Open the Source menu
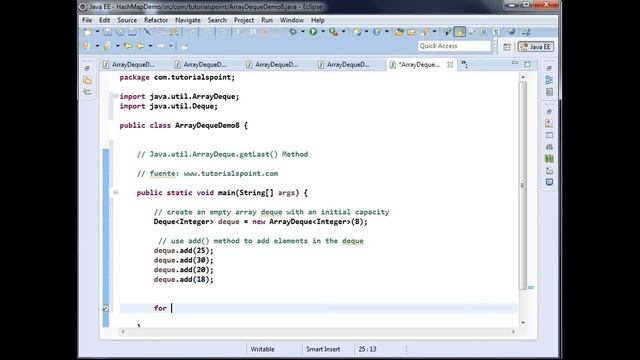Image resolution: width=640 pixels, height=360 pixels. click(x=127, y=20)
